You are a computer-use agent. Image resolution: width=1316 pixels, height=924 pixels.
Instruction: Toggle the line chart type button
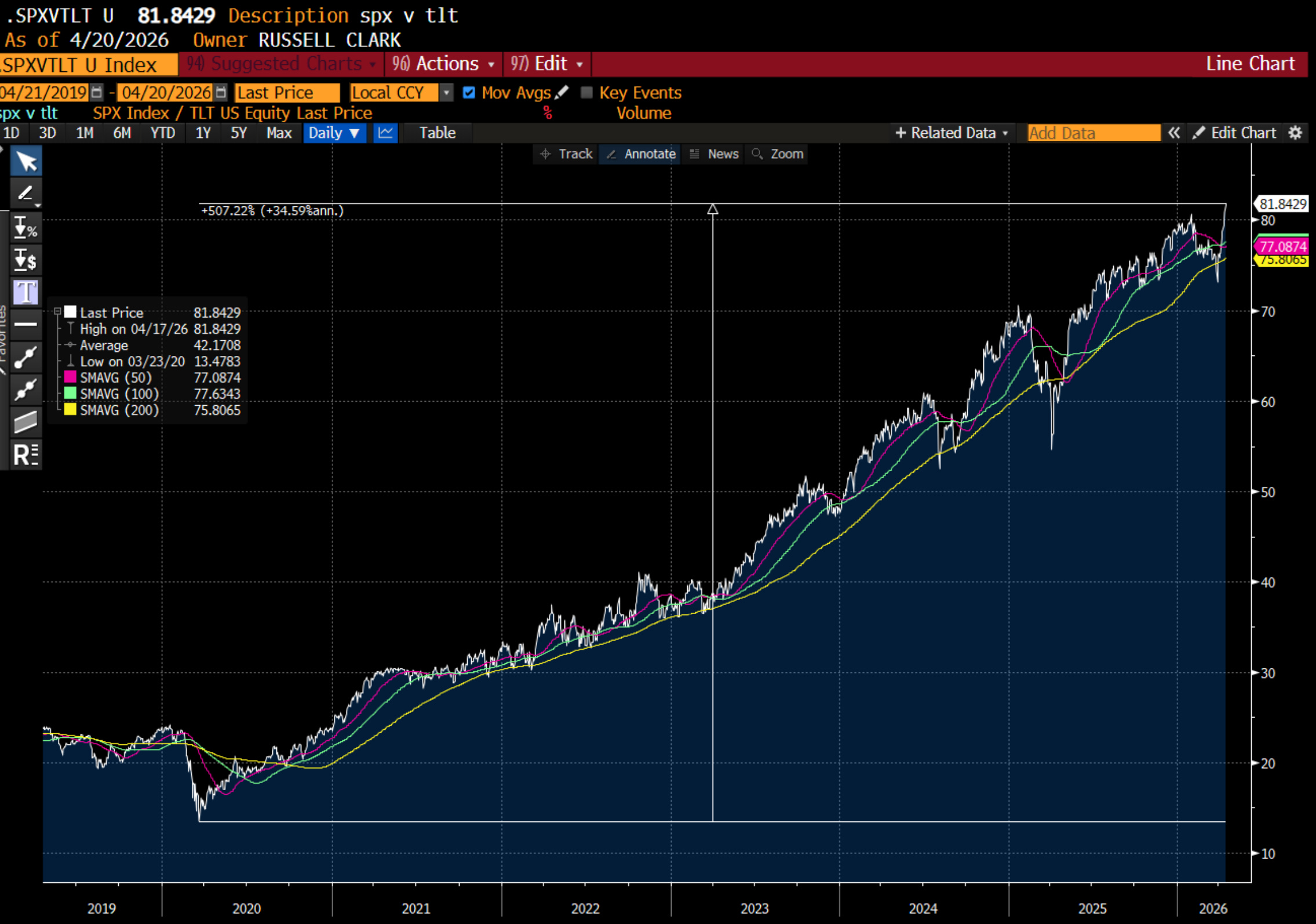[385, 133]
